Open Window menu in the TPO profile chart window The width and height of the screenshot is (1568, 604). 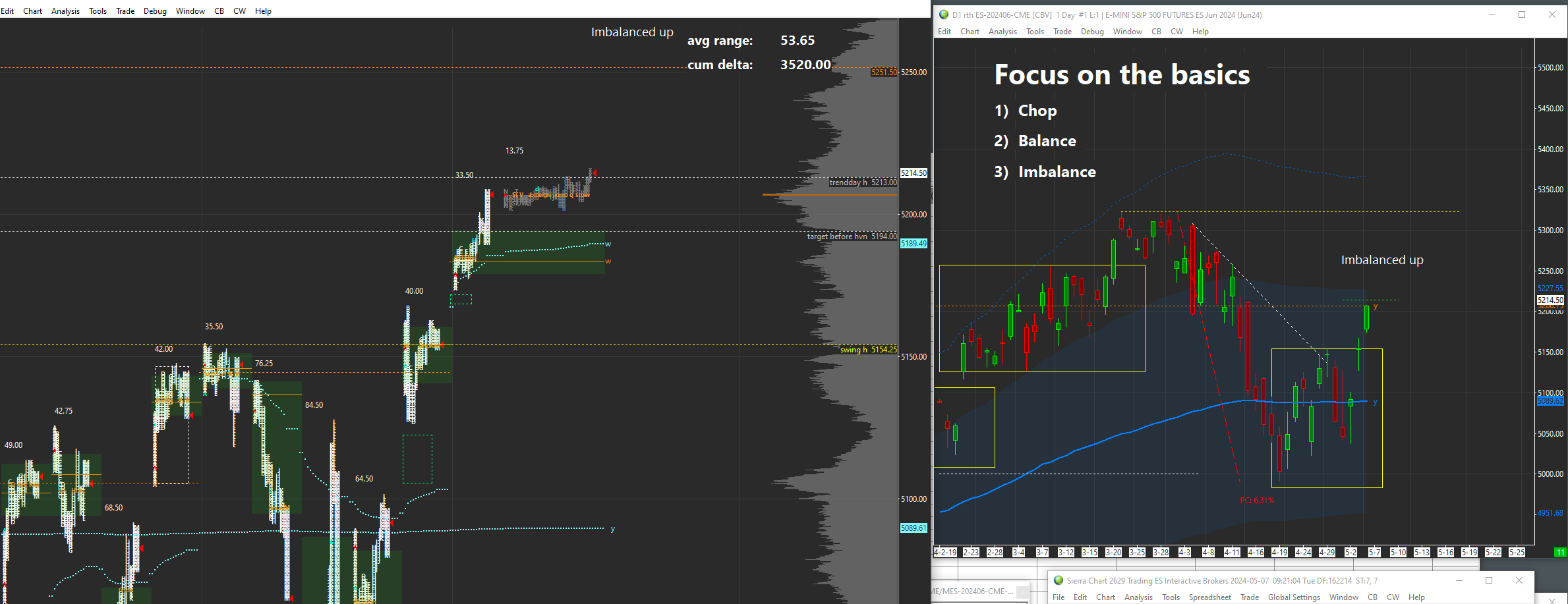(190, 11)
